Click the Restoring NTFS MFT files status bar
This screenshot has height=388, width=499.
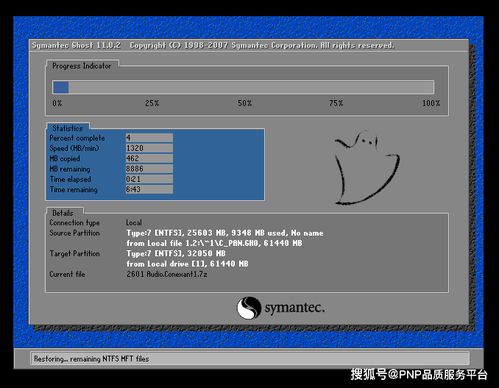click(x=250, y=359)
